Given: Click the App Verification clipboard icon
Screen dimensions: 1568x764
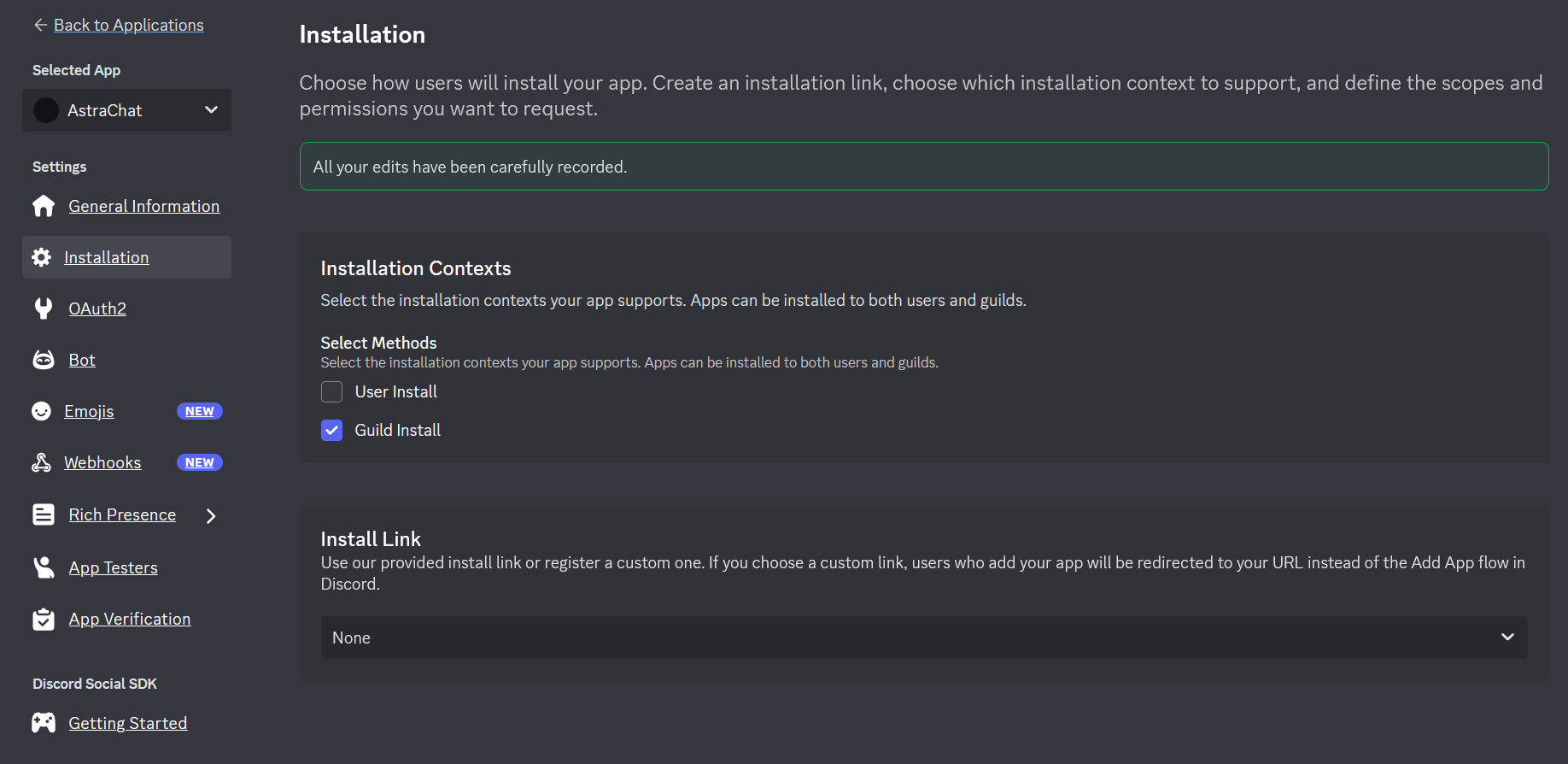Looking at the screenshot, I should tap(44, 619).
